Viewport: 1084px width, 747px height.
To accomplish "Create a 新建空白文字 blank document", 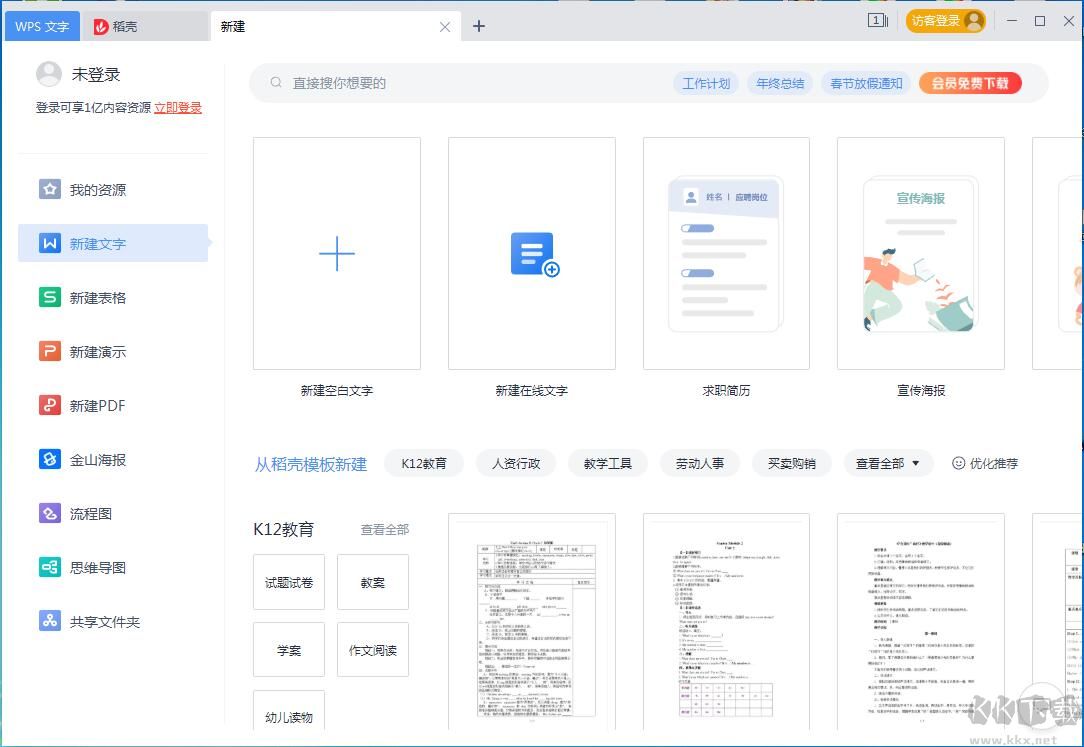I will click(x=337, y=253).
